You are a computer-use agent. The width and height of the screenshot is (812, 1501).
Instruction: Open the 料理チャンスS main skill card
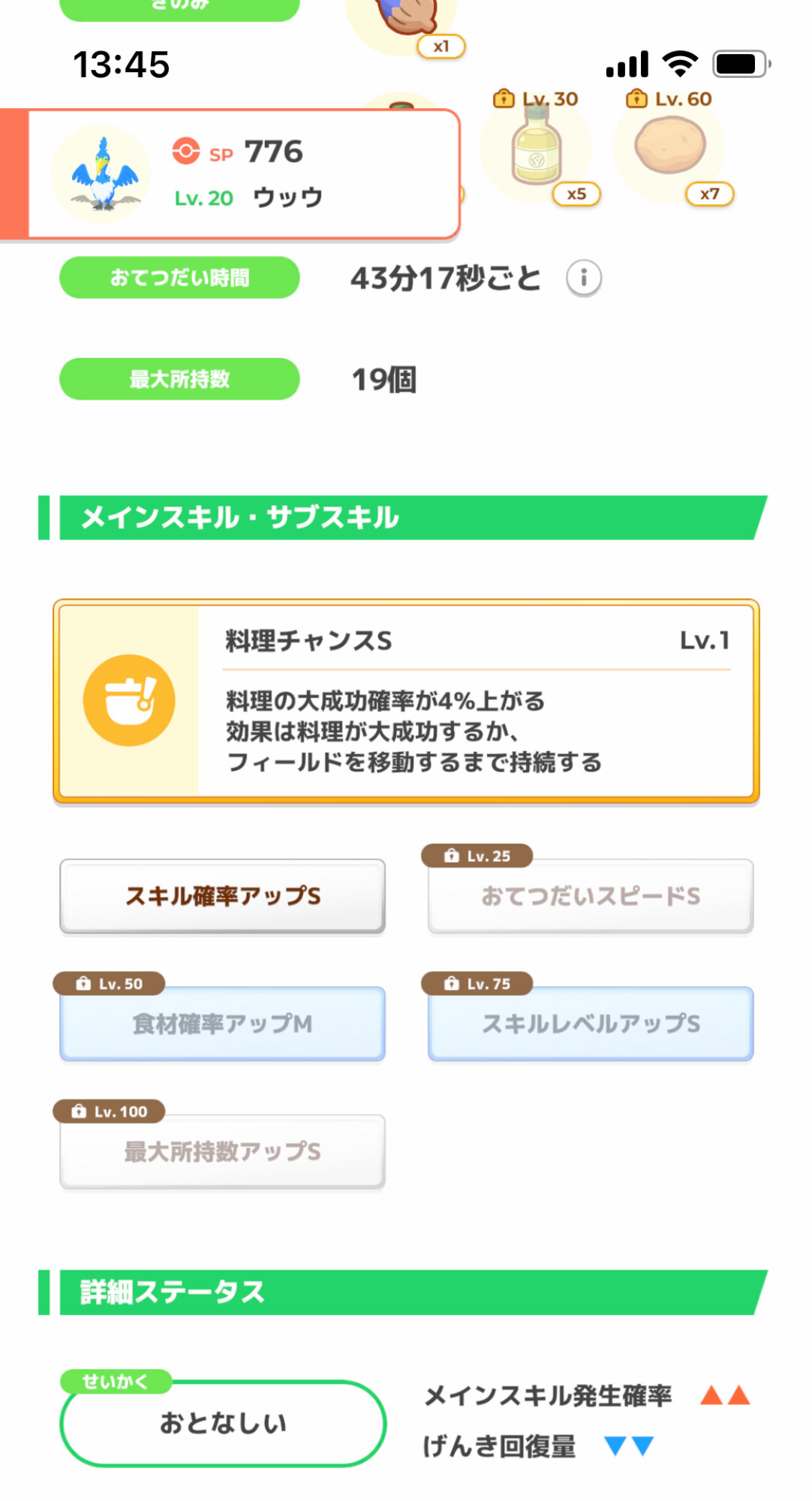(406, 701)
